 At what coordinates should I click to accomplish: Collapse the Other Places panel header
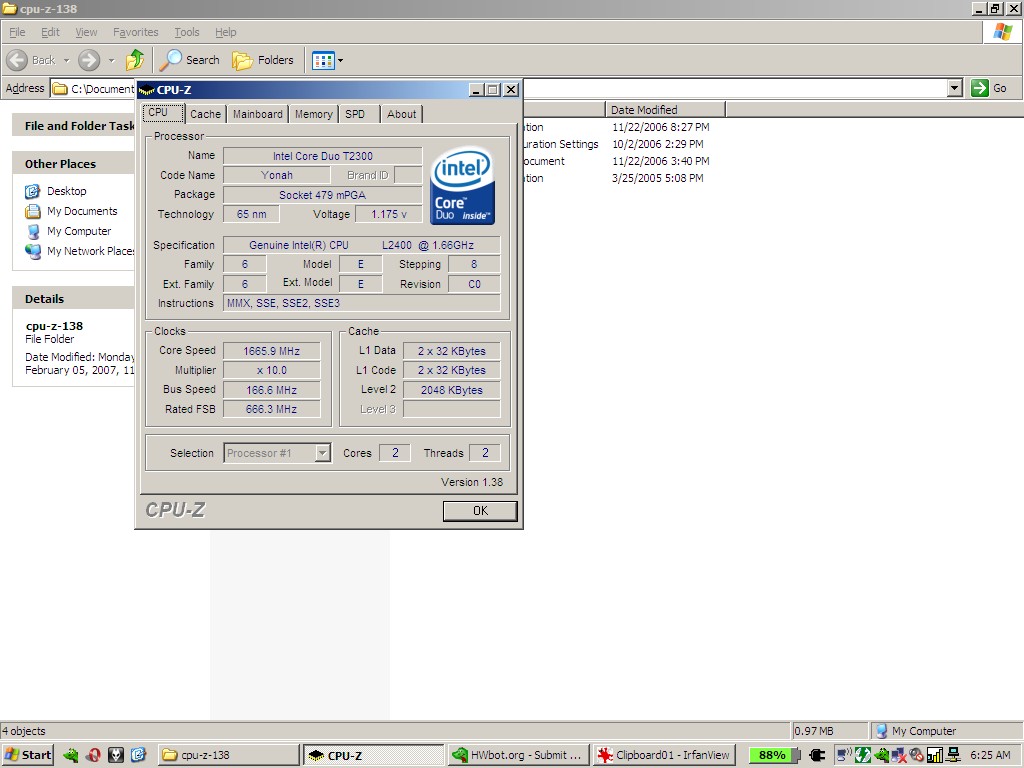[73, 164]
